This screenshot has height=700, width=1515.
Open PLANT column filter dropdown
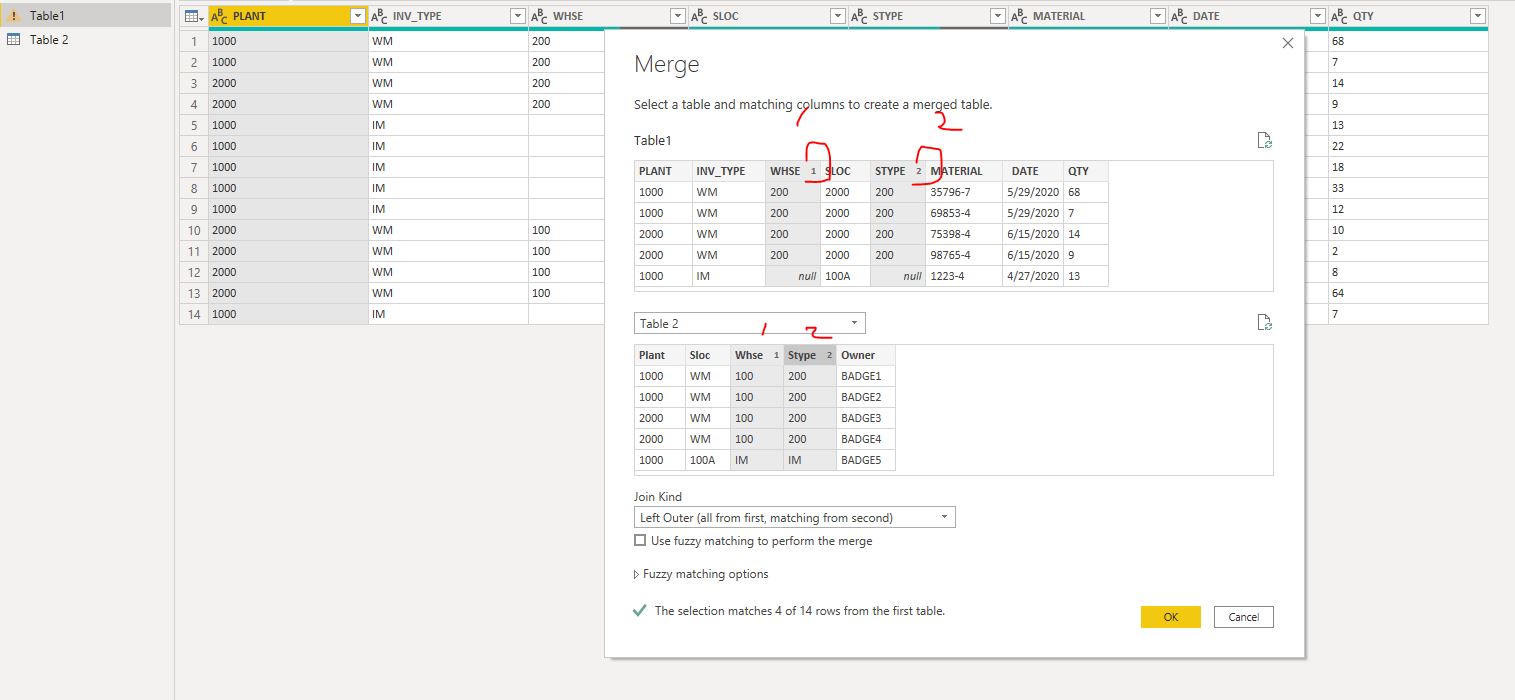pos(358,16)
